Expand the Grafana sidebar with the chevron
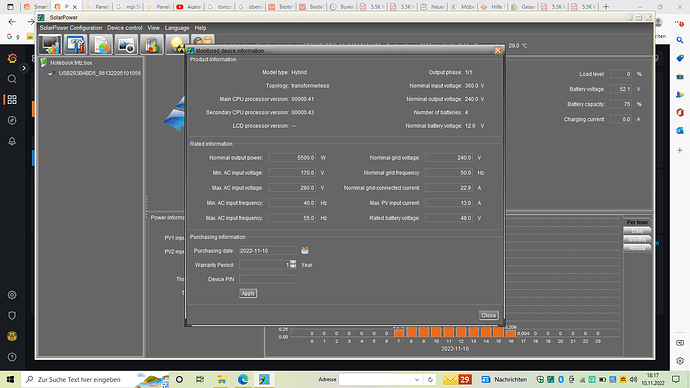This screenshot has width=690, height=388. [24, 68]
